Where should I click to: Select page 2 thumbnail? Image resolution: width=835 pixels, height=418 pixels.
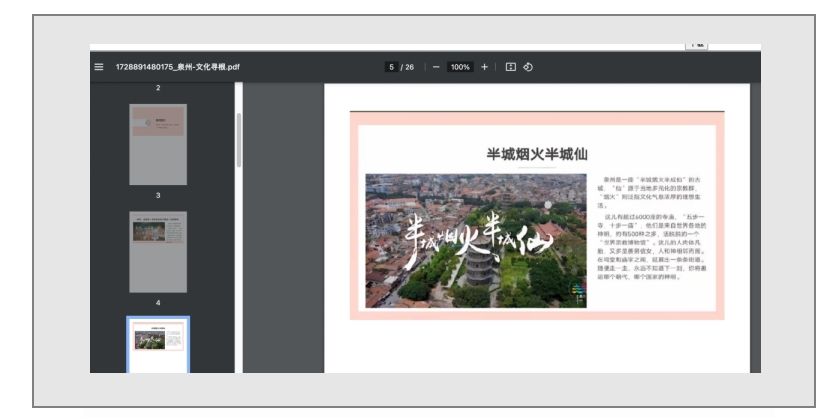pyautogui.click(x=158, y=144)
